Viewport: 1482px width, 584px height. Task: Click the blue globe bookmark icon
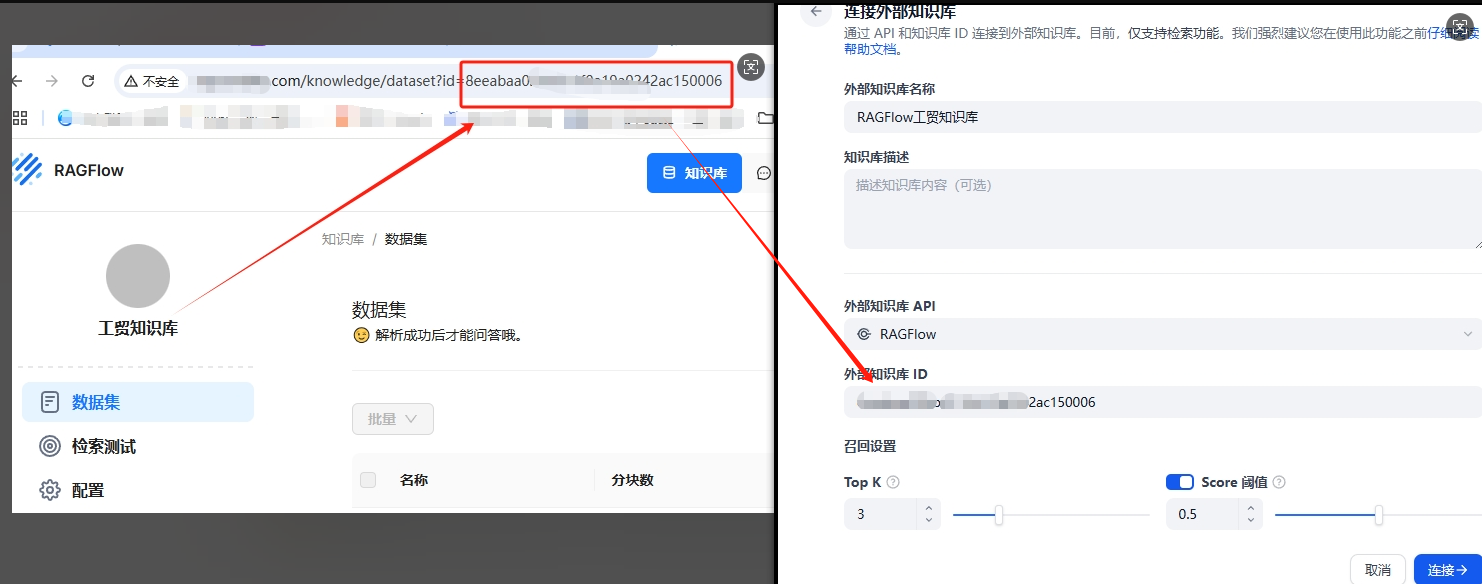(66, 118)
